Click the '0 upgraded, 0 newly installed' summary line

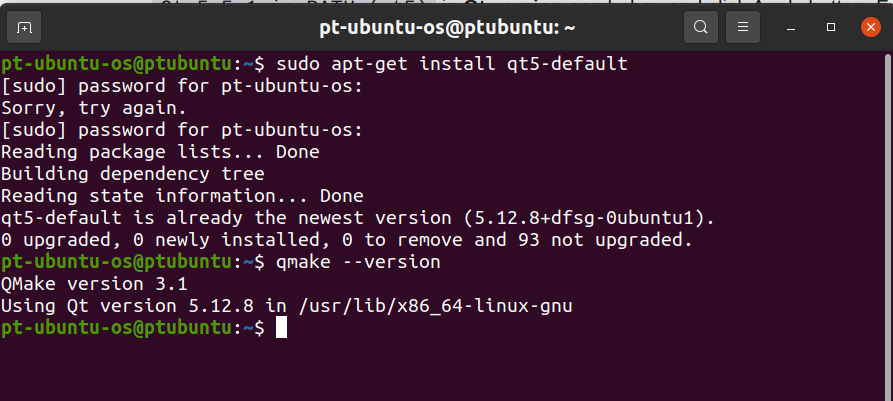pos(347,240)
